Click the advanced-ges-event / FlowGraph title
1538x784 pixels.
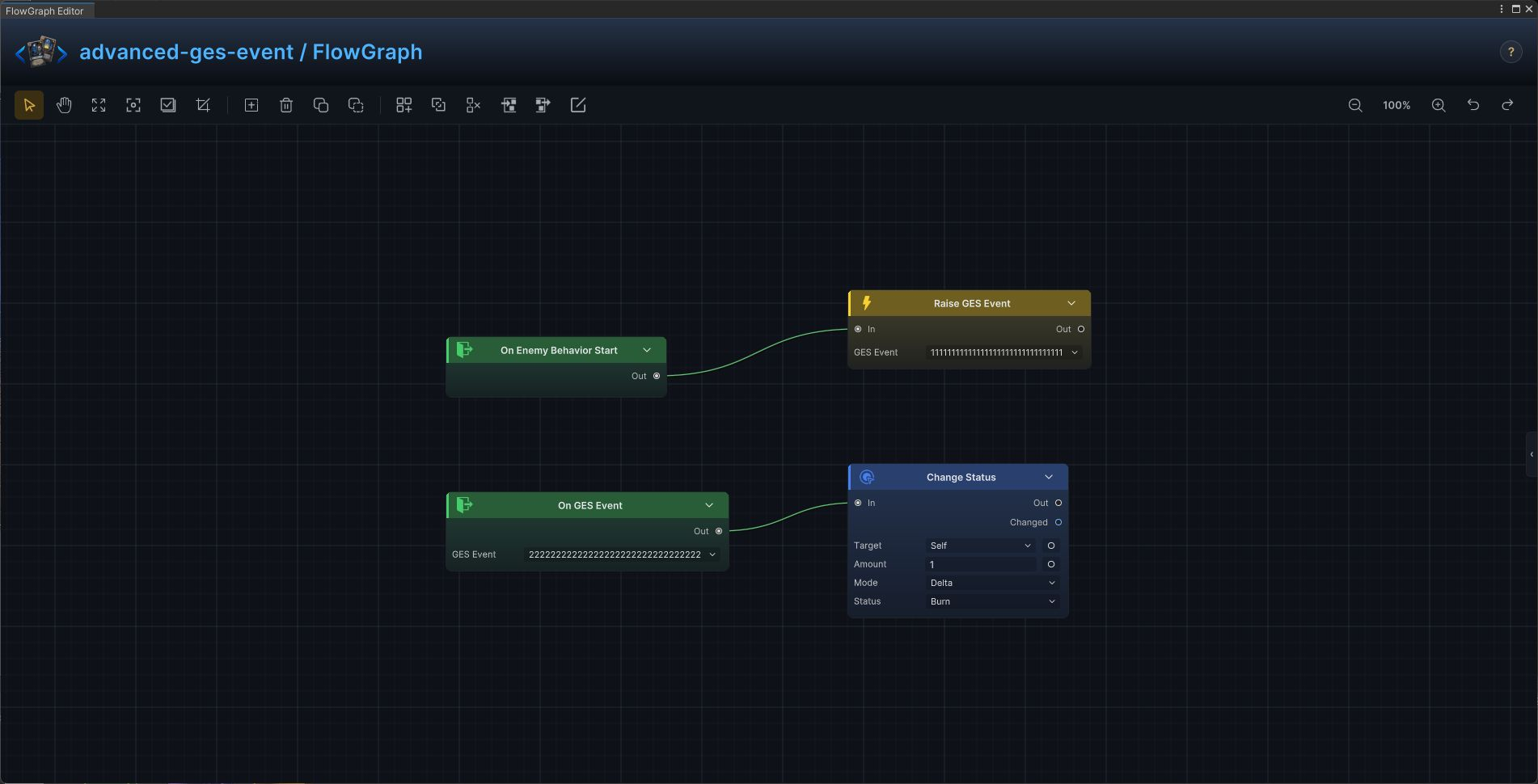click(251, 52)
